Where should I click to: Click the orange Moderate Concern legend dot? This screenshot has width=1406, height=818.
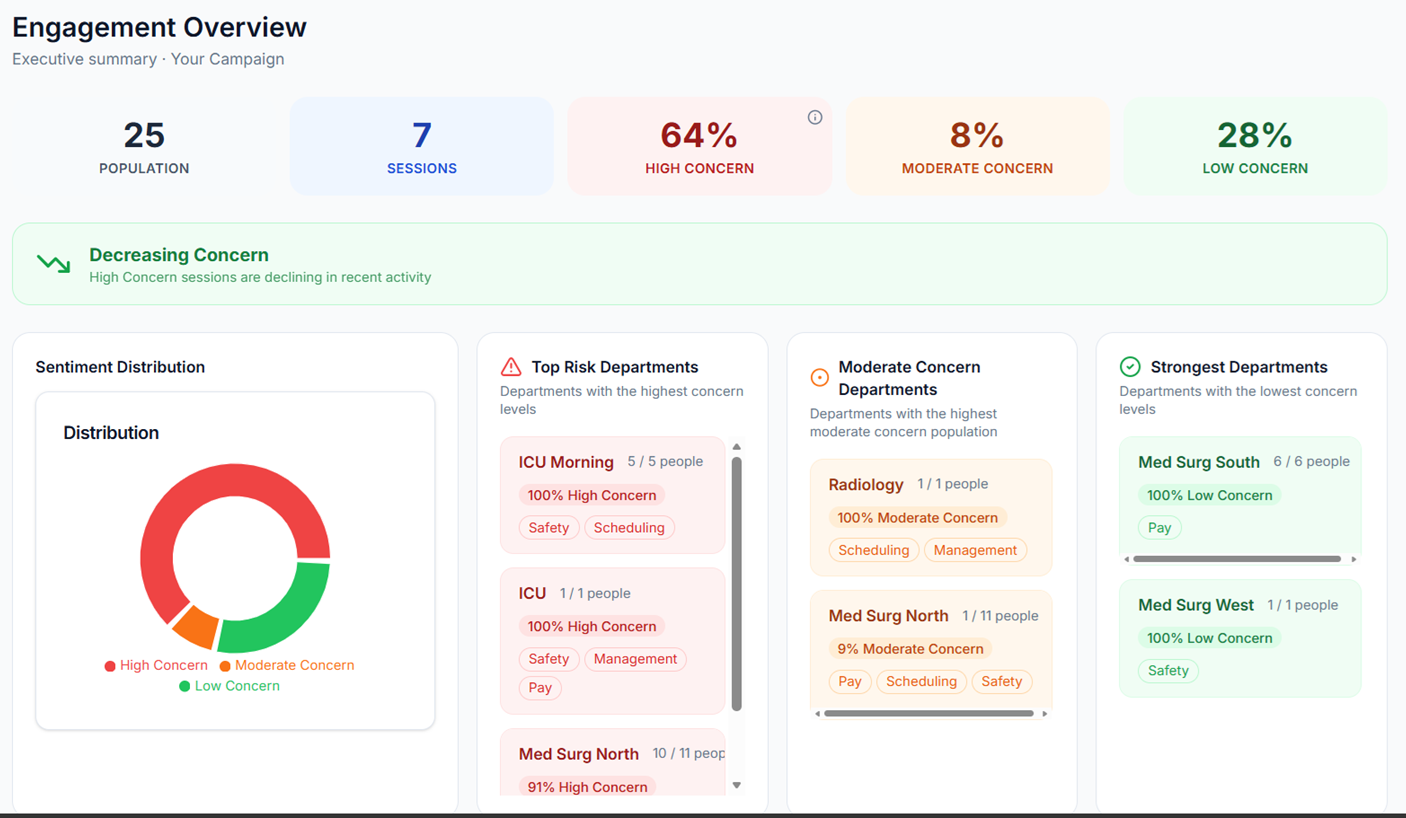click(225, 666)
